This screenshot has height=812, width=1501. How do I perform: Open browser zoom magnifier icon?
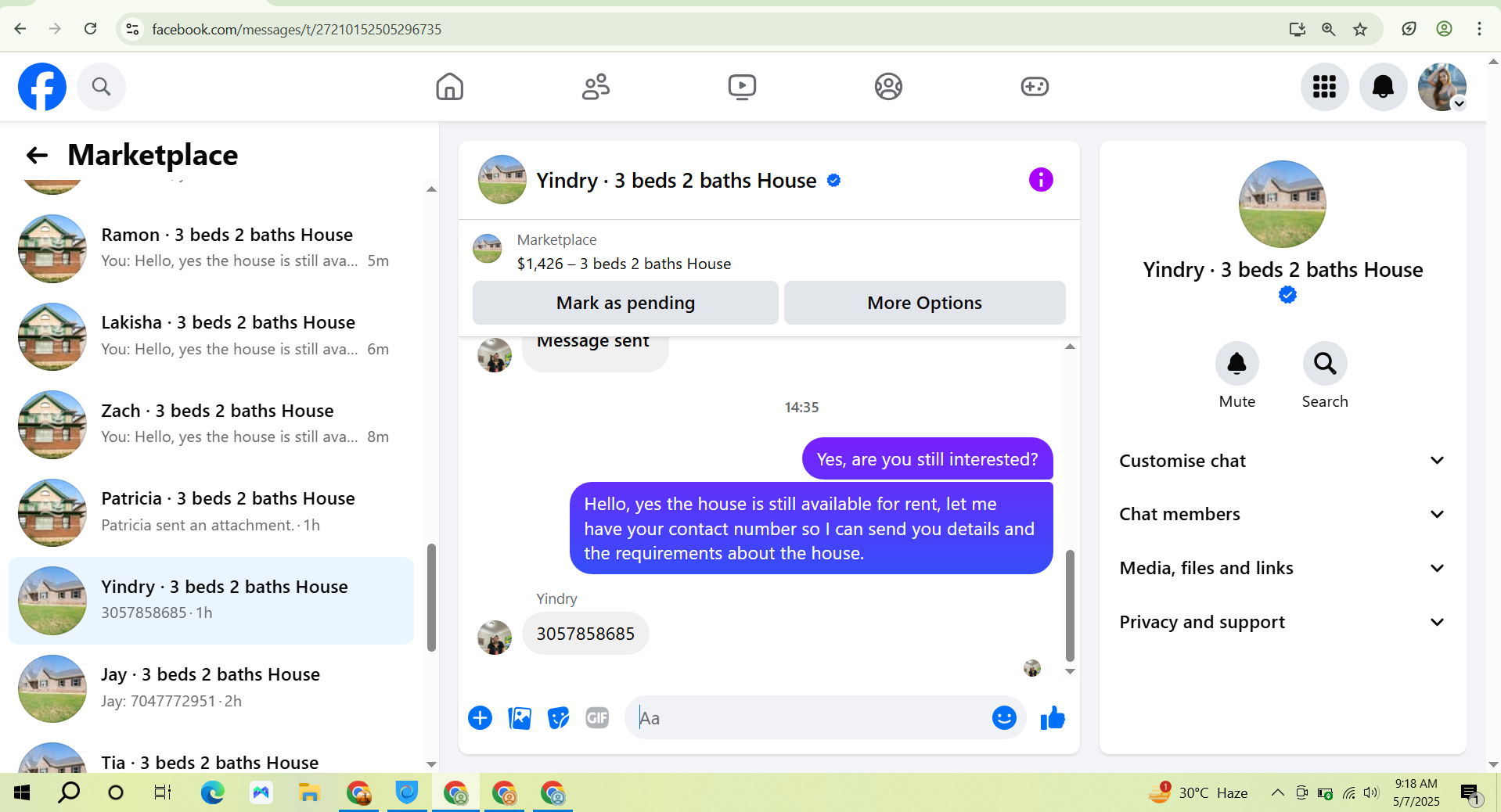1328,29
